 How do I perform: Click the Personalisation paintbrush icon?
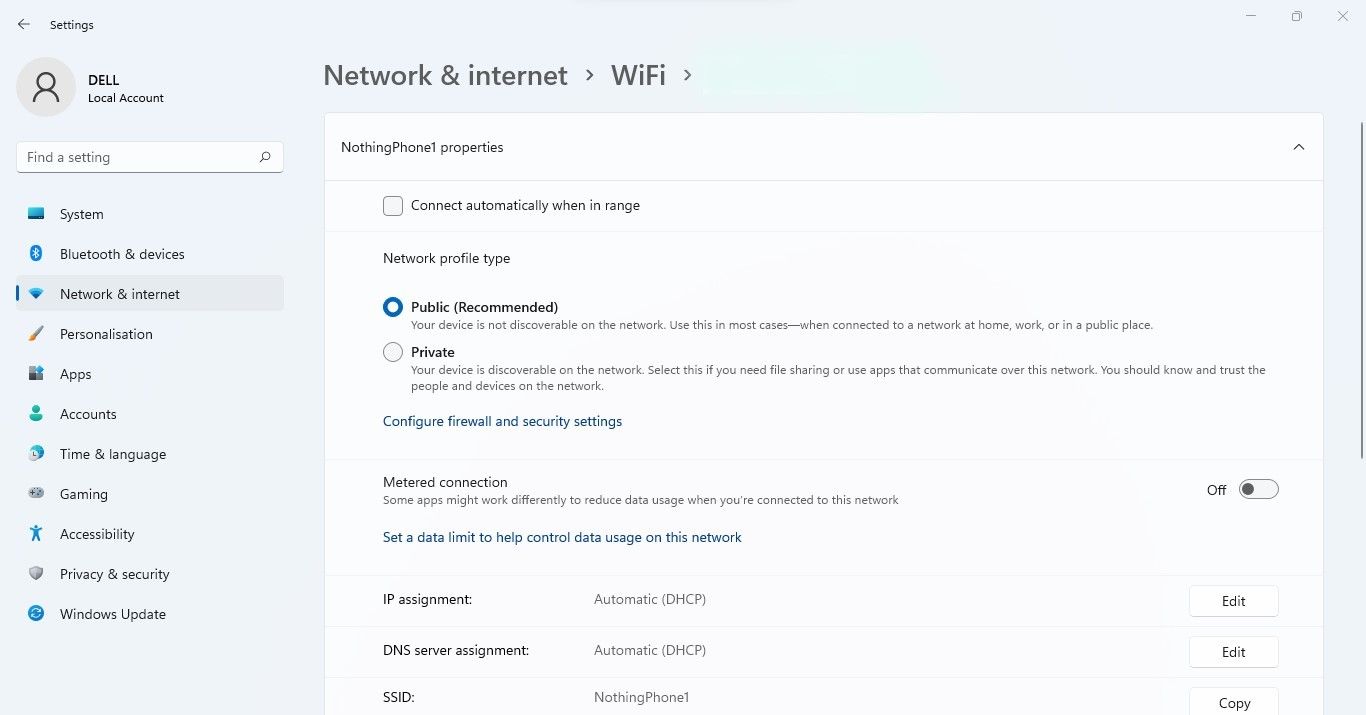[36, 334]
